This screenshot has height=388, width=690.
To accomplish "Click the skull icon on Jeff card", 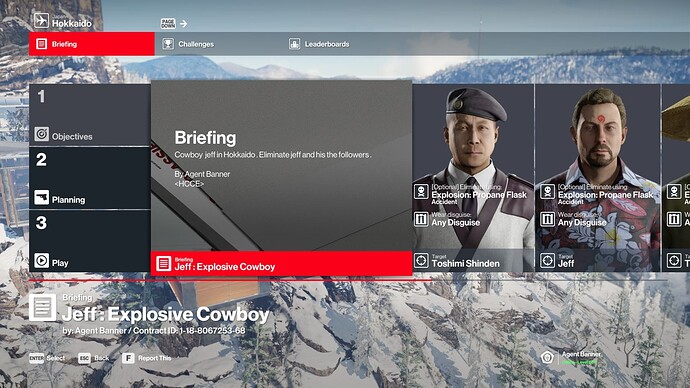I will pyautogui.click(x=547, y=191).
